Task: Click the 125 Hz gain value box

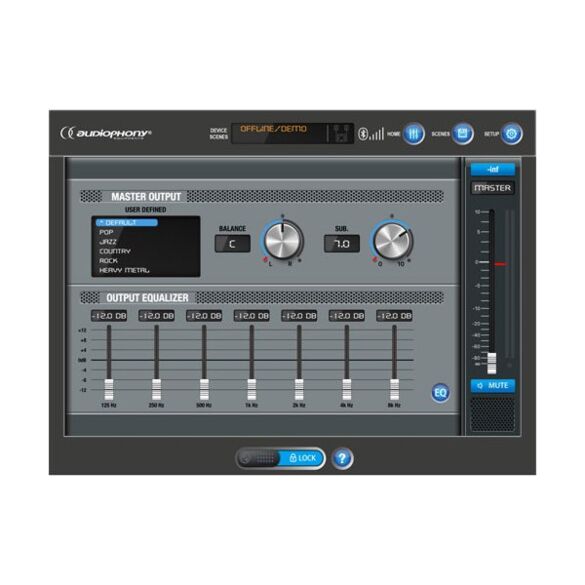Action: (109, 316)
